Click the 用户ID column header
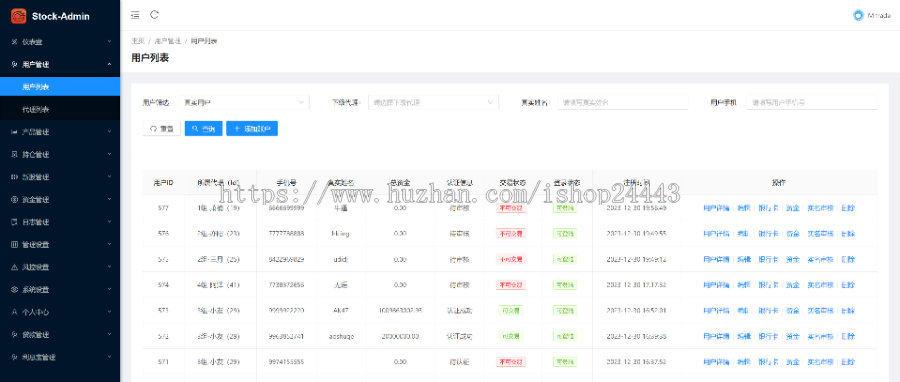The width and height of the screenshot is (900, 382). [164, 182]
